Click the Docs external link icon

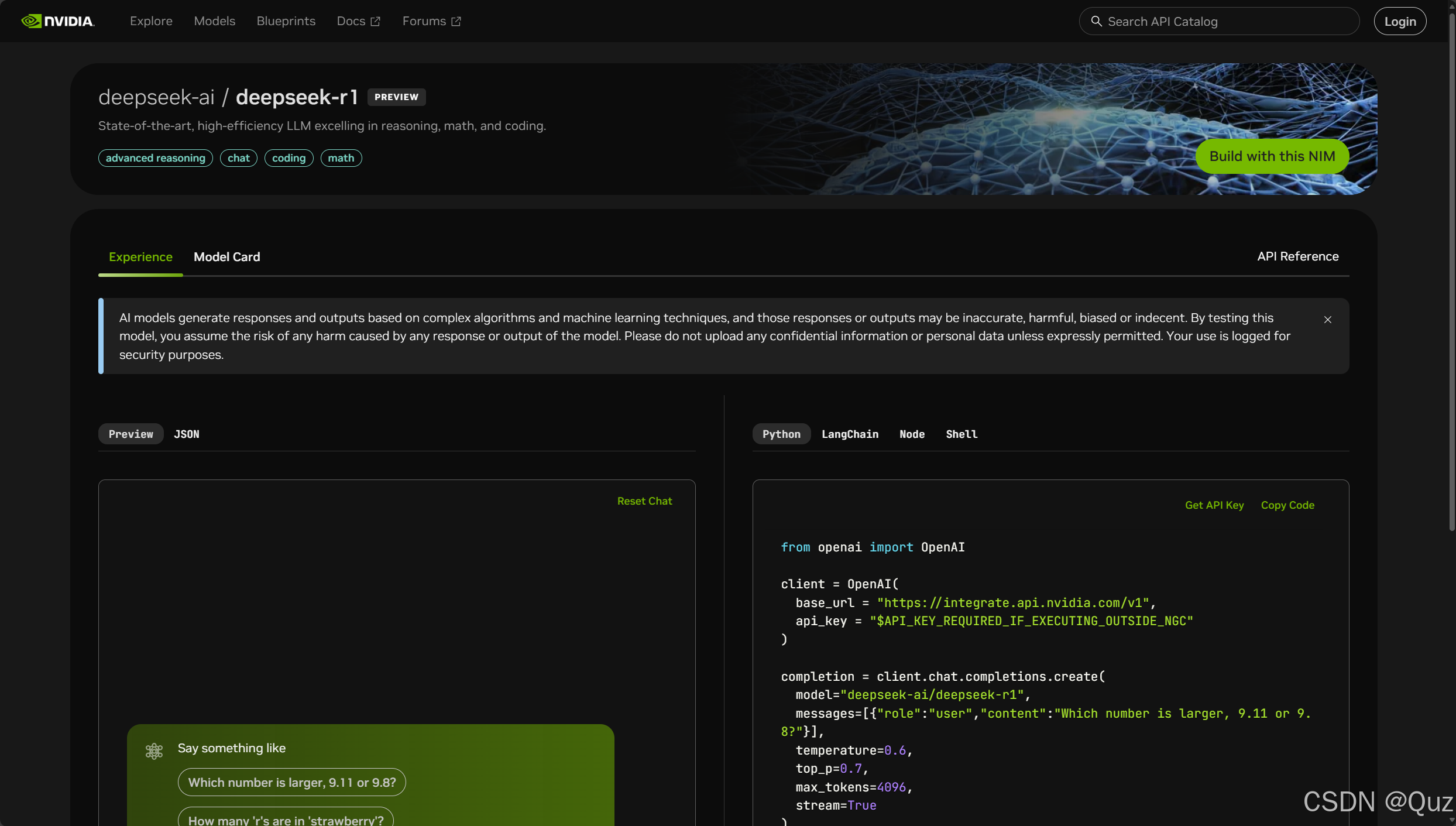click(376, 21)
